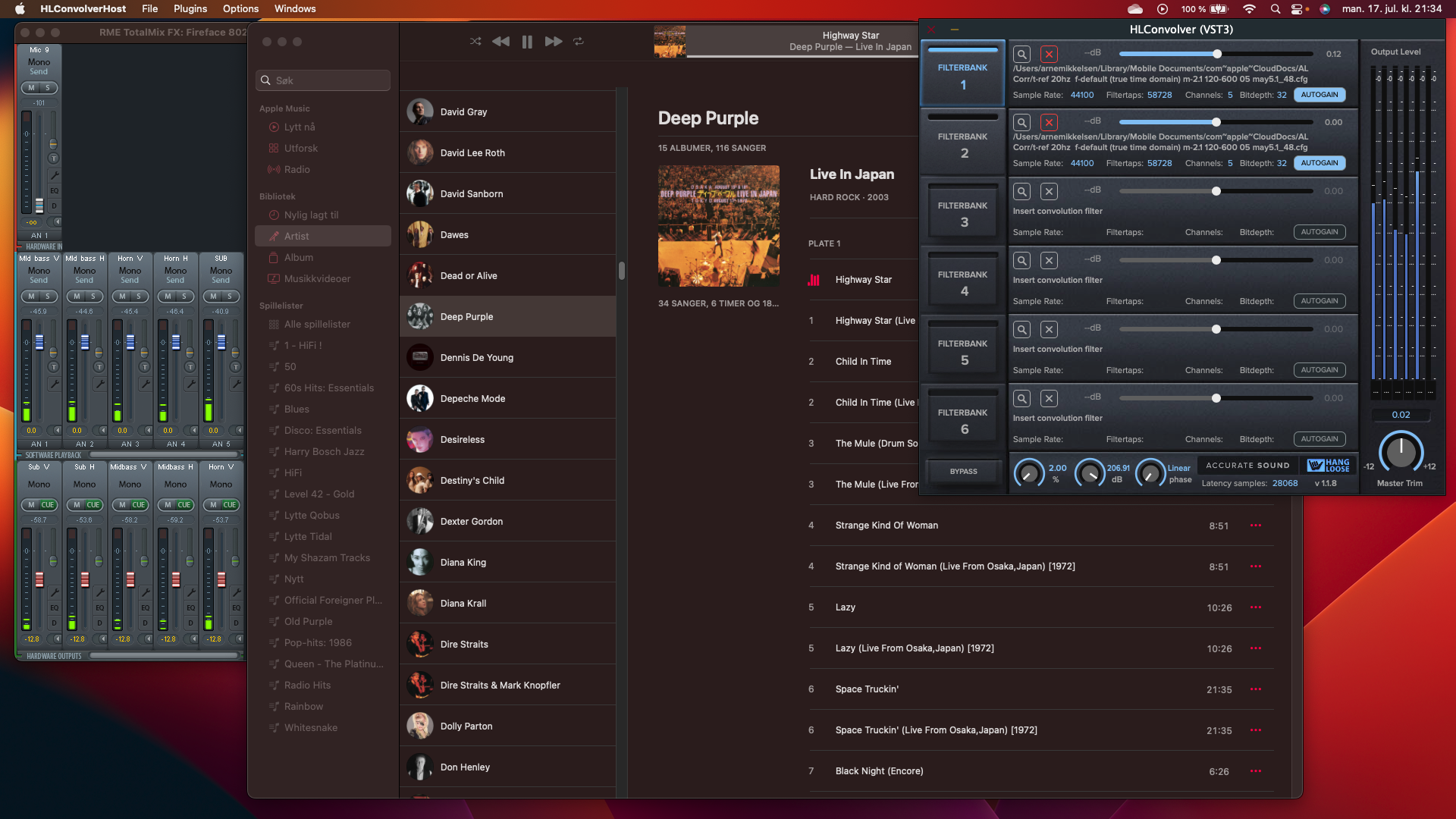Open EQ panel on Sub H output
This screenshot has width=1456, height=819.
(99, 607)
